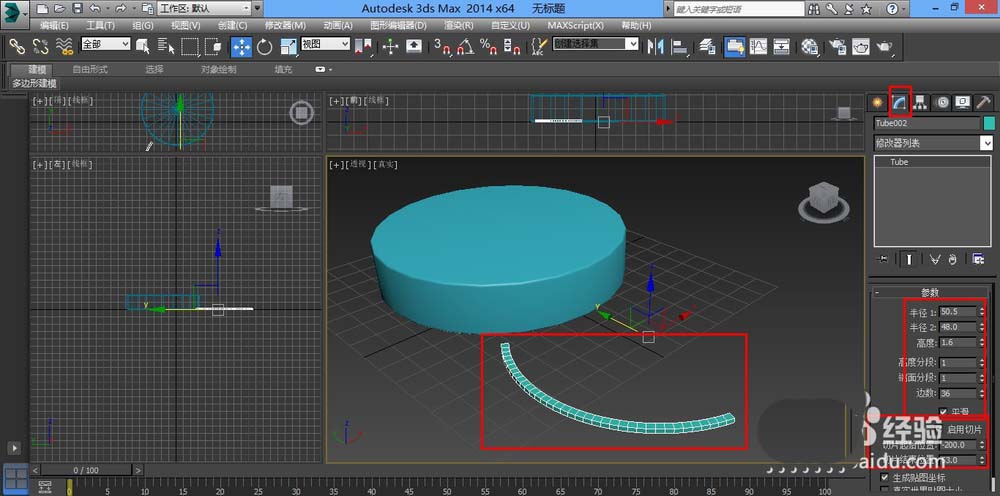Click the Render Production teapot icon

885,47
